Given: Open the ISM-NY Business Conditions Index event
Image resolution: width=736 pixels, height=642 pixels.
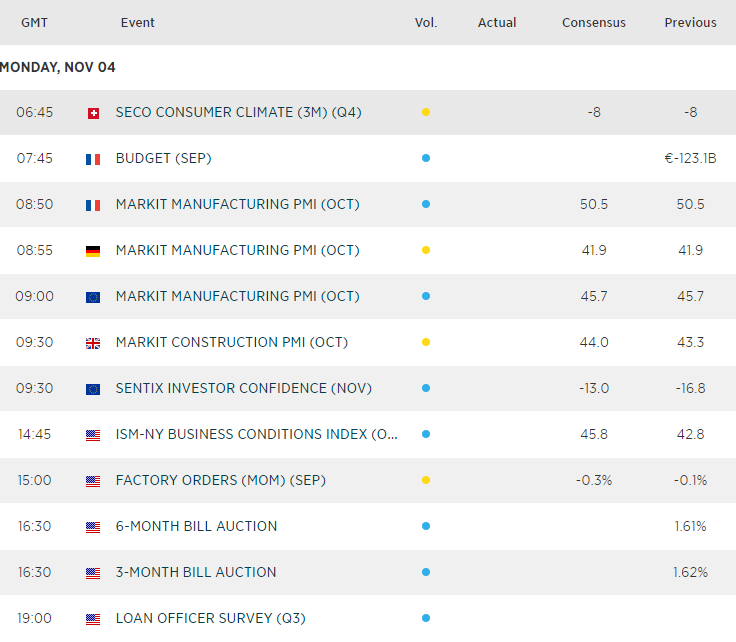Looking at the screenshot, I should pyautogui.click(x=256, y=435).
